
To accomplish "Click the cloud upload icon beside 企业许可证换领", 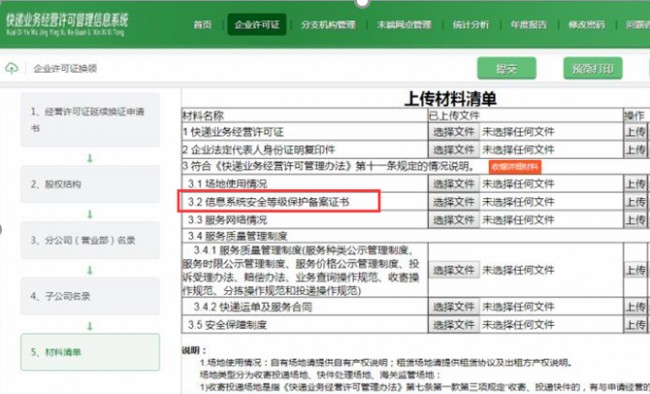I will click(x=12, y=68).
